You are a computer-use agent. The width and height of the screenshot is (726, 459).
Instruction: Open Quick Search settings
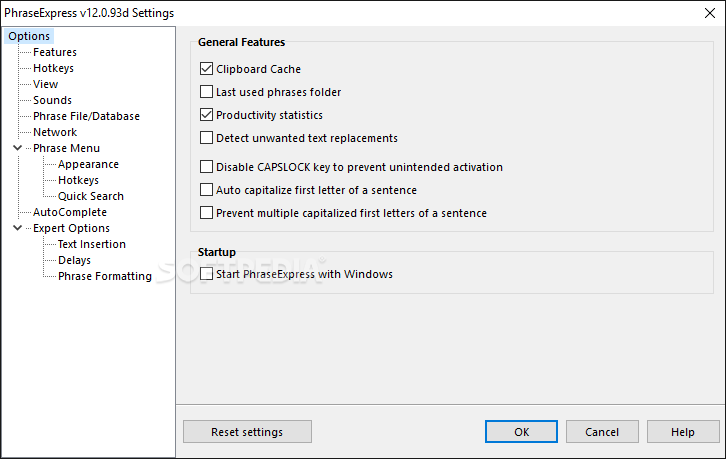click(91, 196)
